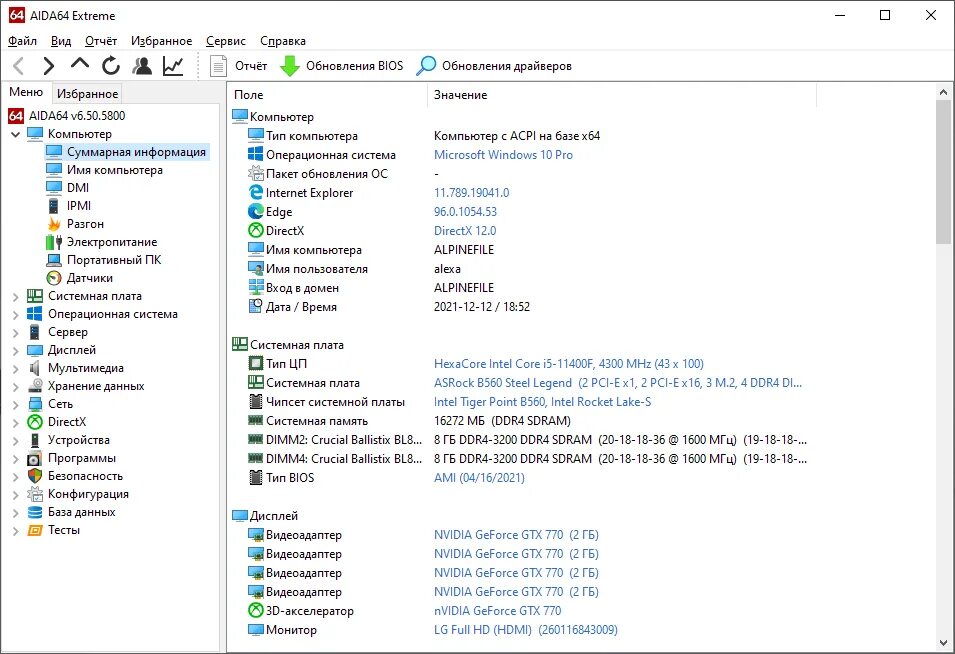
Task: Go back with the left arrow toolbar icon
Action: pos(18,66)
